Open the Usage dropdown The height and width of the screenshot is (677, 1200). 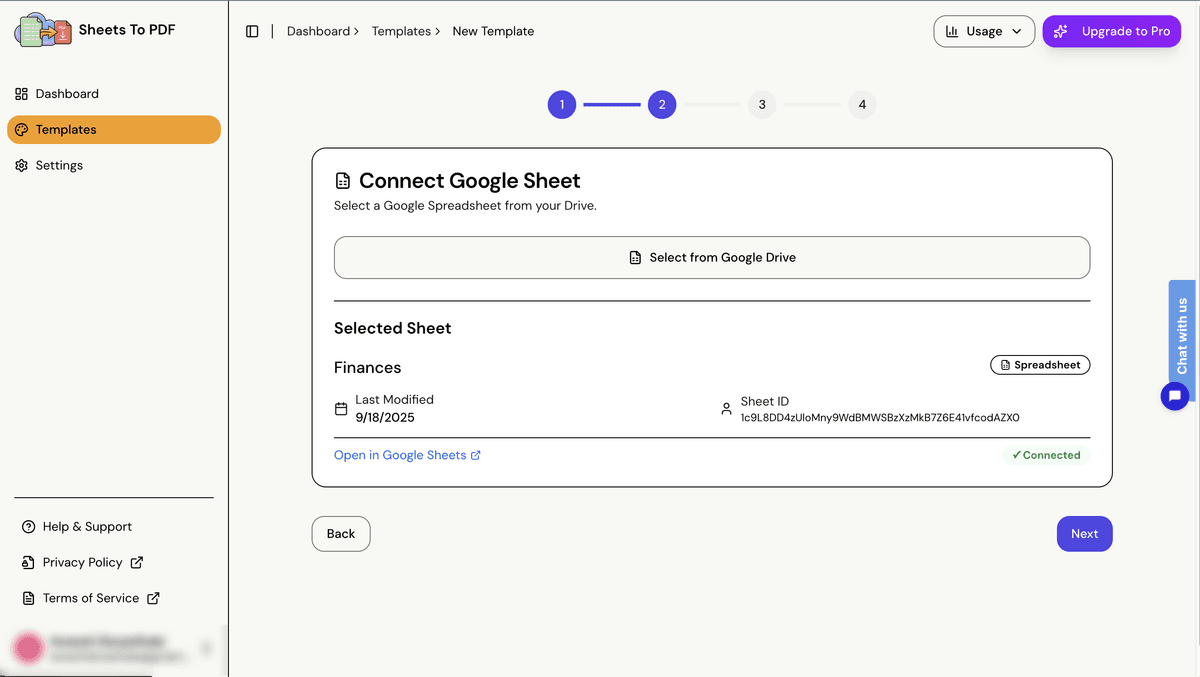(984, 31)
